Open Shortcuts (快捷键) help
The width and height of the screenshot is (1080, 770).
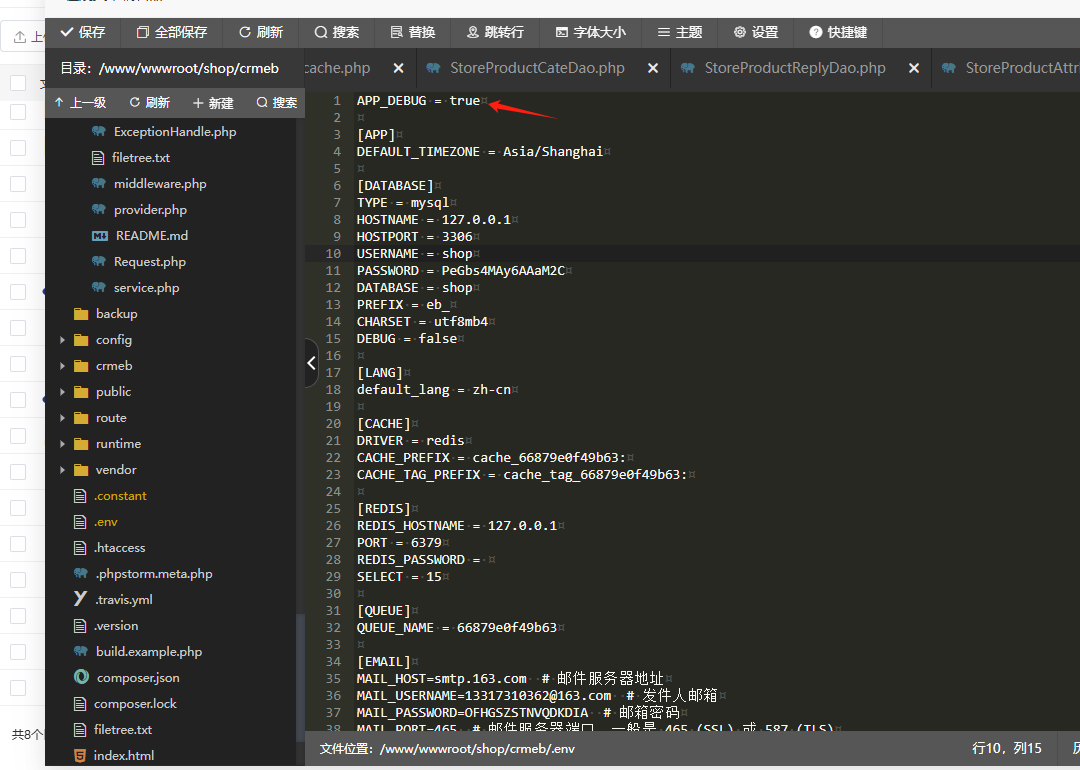pyautogui.click(x=838, y=32)
